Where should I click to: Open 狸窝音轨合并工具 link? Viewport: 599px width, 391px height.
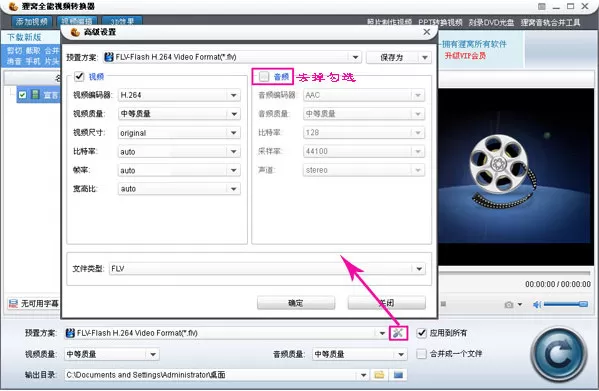coord(550,22)
